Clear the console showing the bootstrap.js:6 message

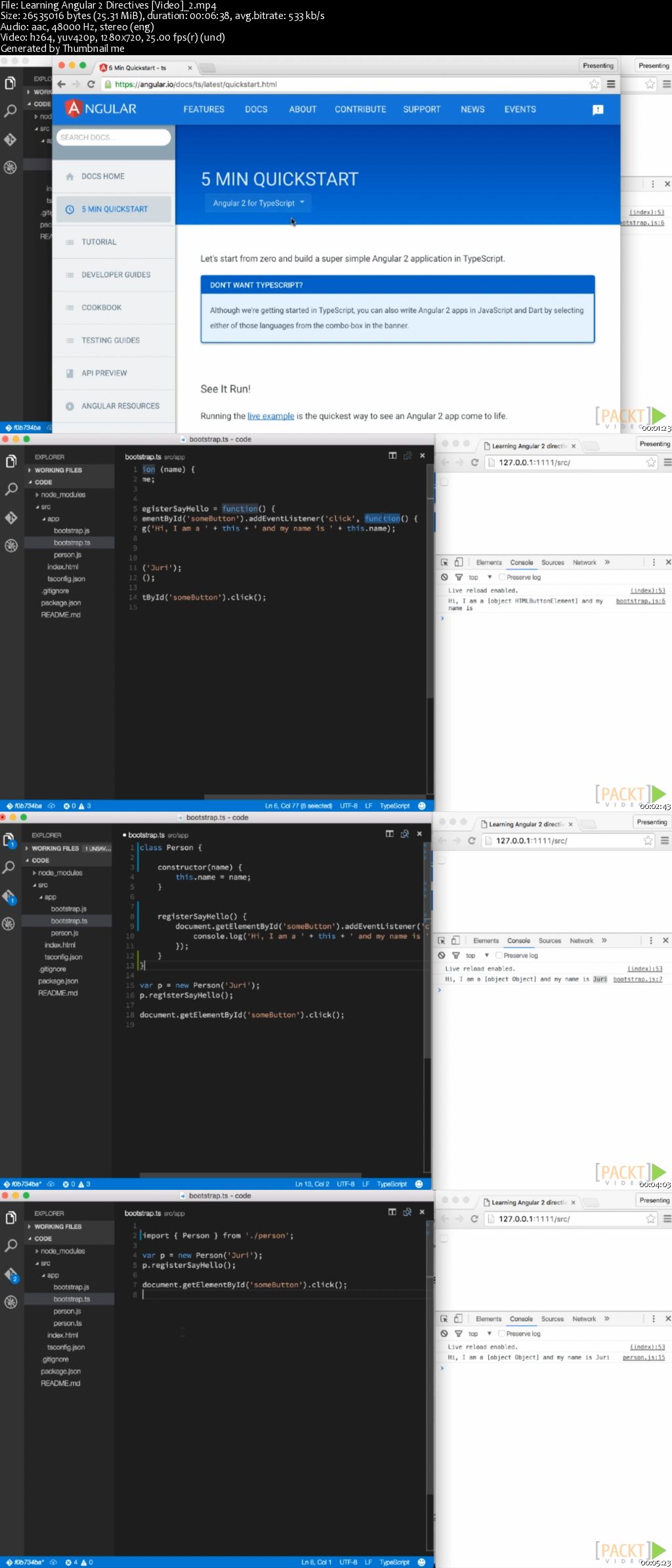[x=444, y=577]
